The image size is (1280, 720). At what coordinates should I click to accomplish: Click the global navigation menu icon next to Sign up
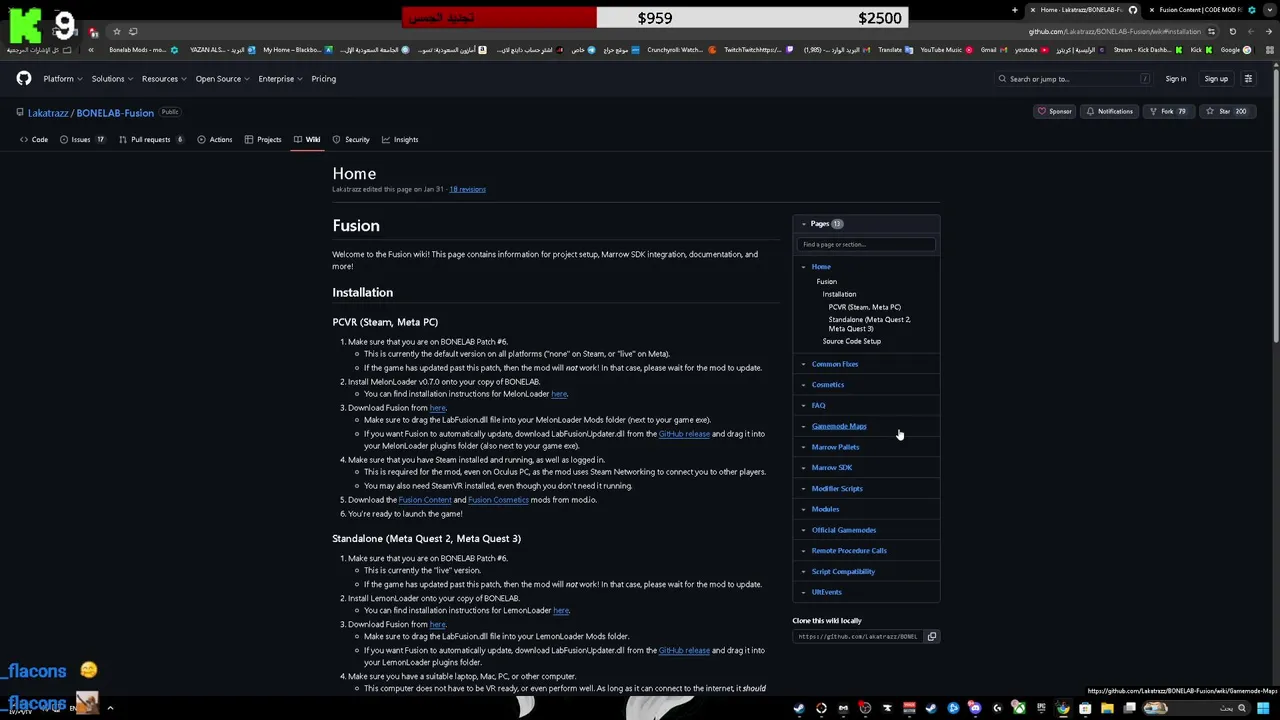click(1248, 79)
